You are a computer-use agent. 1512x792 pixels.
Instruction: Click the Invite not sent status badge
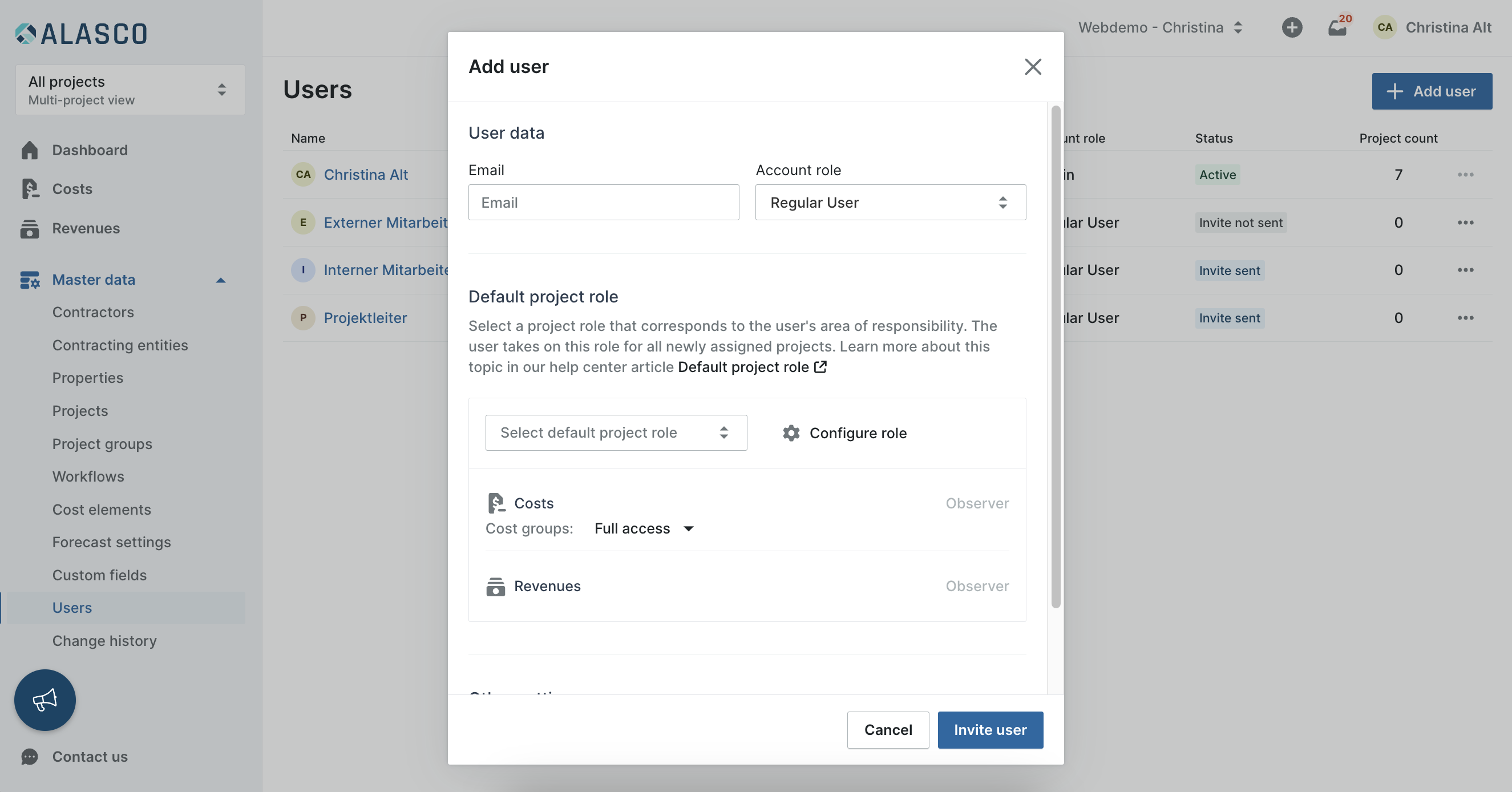click(1241, 223)
